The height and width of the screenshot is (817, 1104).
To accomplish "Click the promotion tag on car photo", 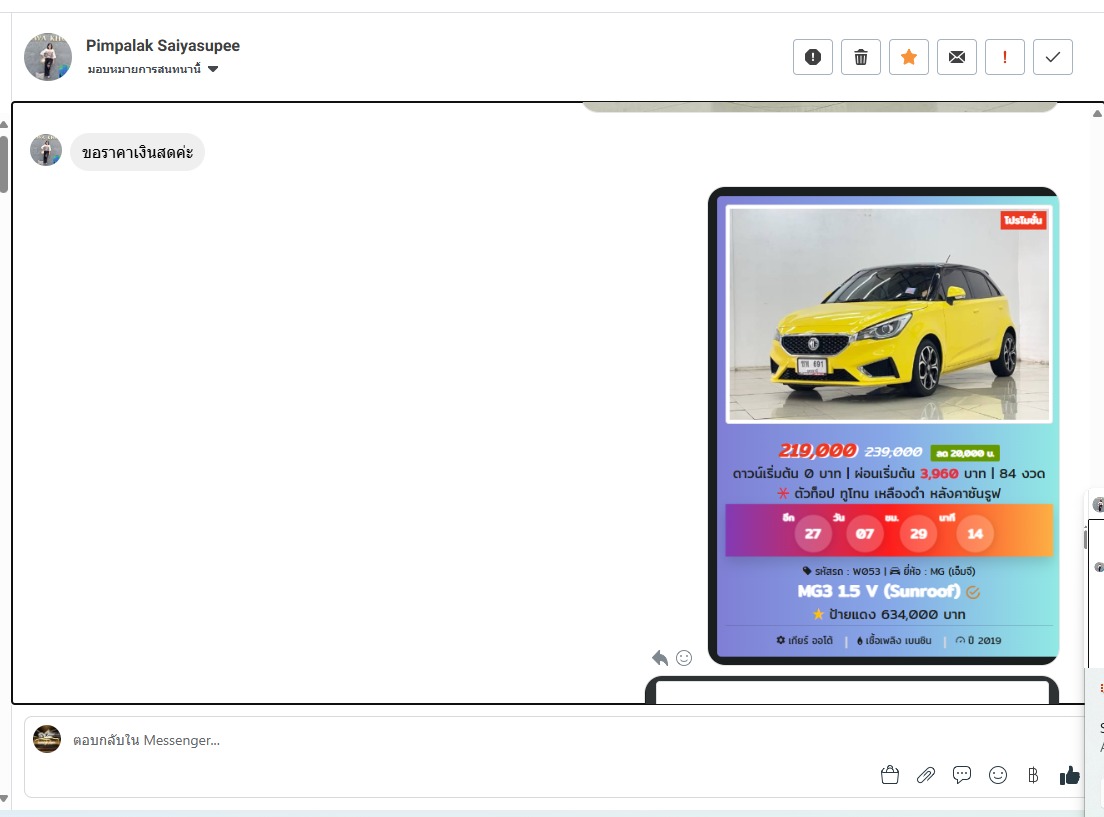I will coord(1023,220).
